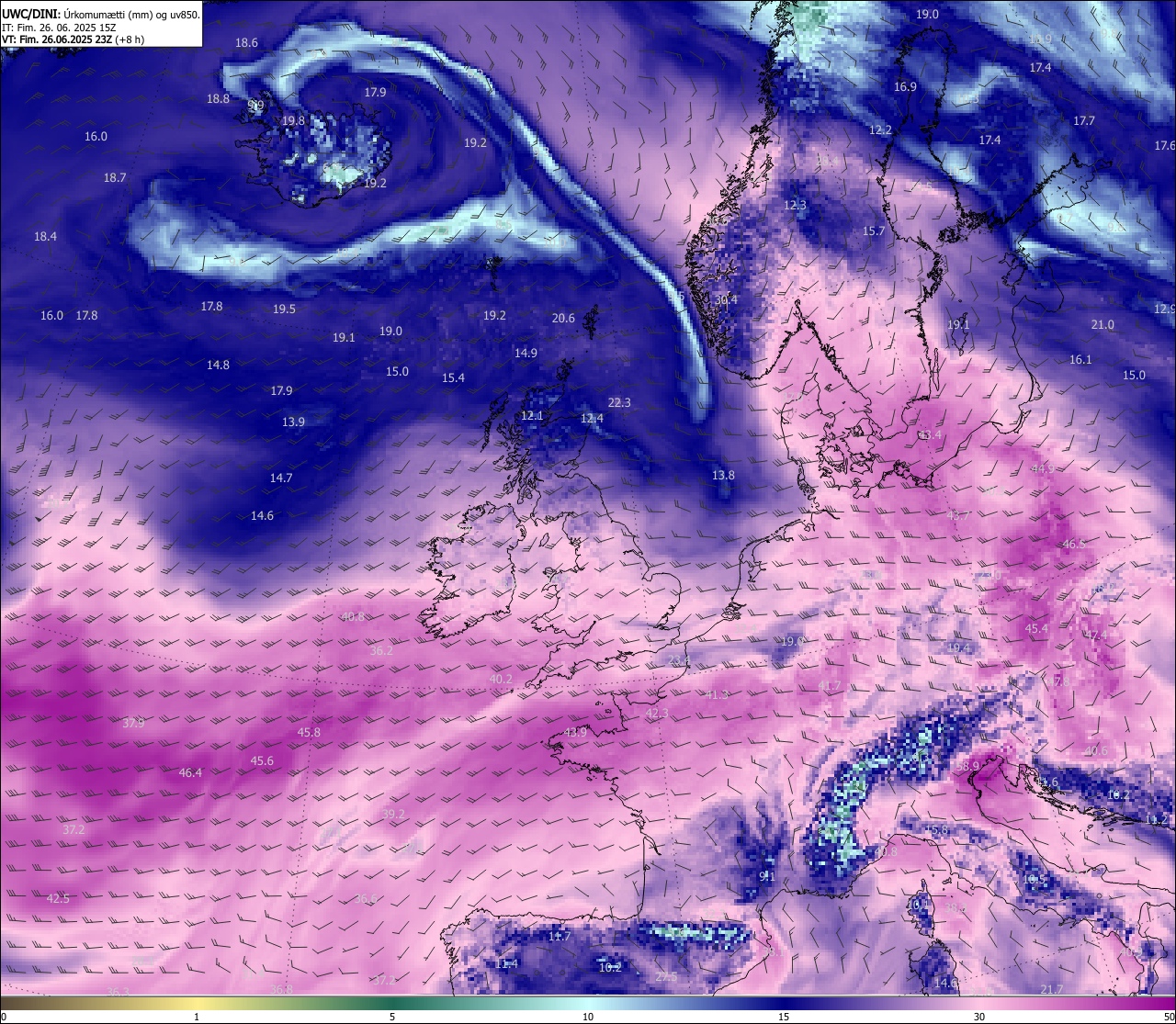
Task: Click the 42.5 value near the left edge
Action: click(58, 898)
